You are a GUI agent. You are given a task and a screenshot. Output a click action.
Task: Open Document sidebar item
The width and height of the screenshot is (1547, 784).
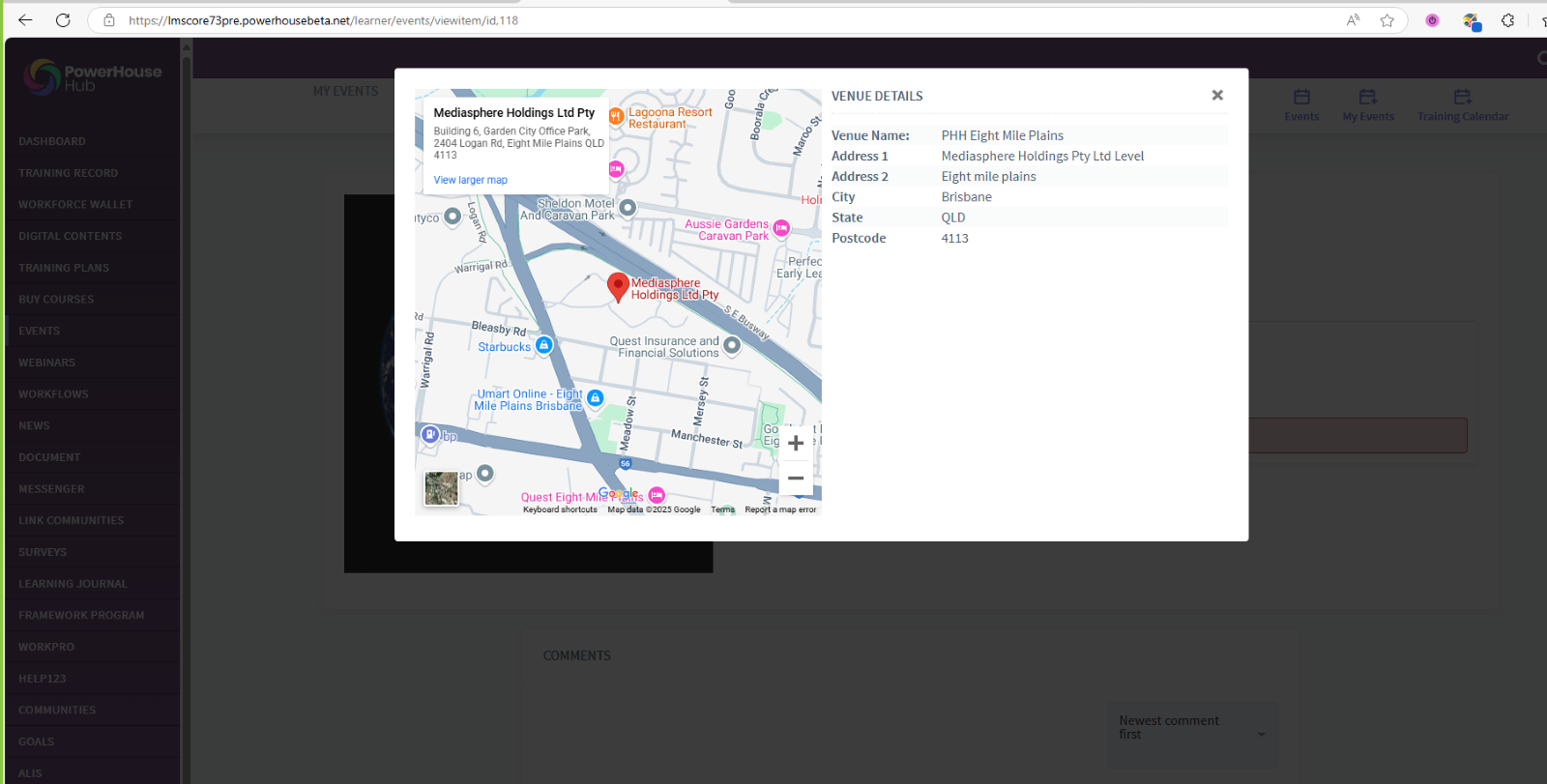coord(49,457)
